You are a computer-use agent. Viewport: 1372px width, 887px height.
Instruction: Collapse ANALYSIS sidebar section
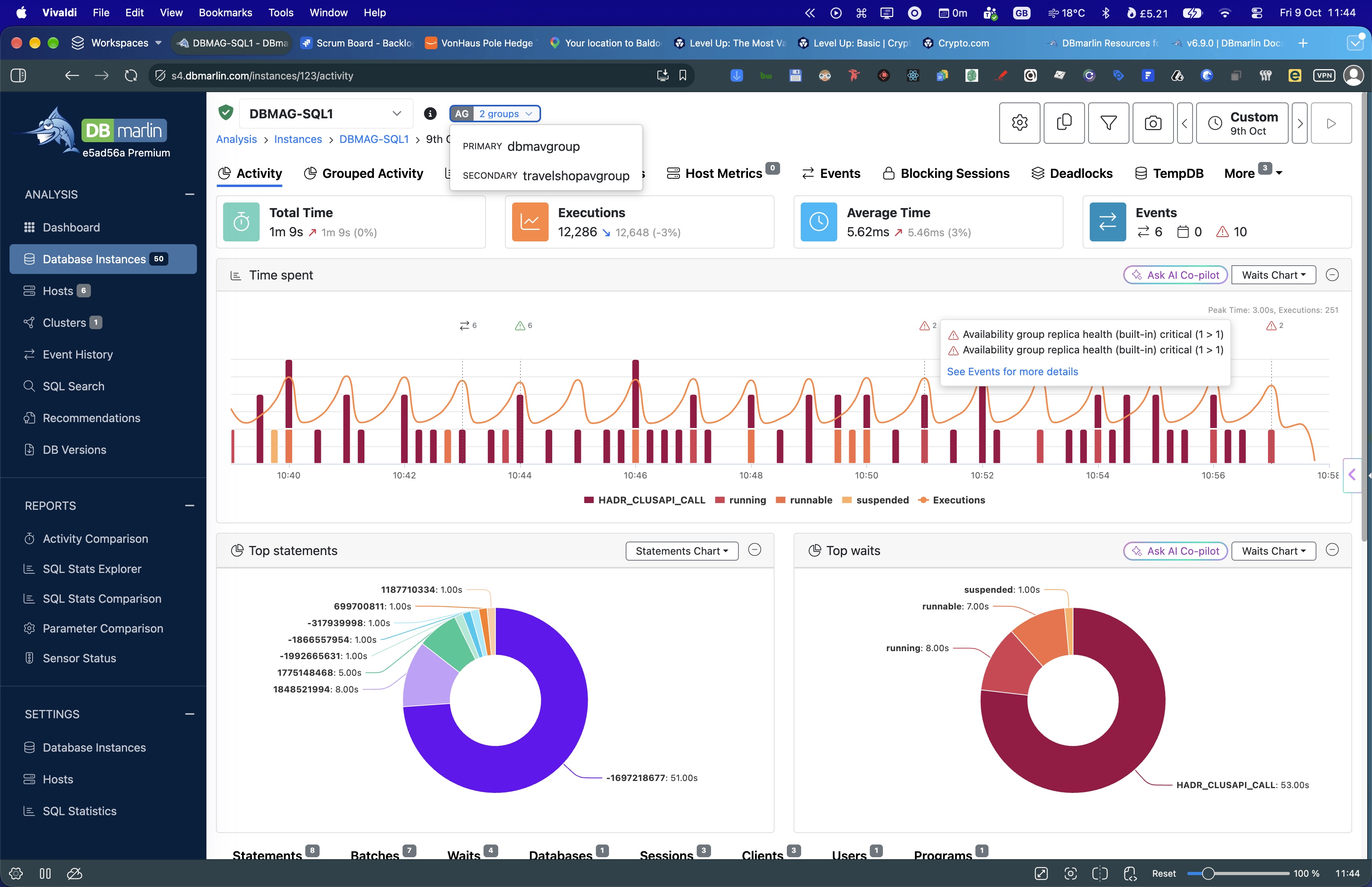[189, 195]
